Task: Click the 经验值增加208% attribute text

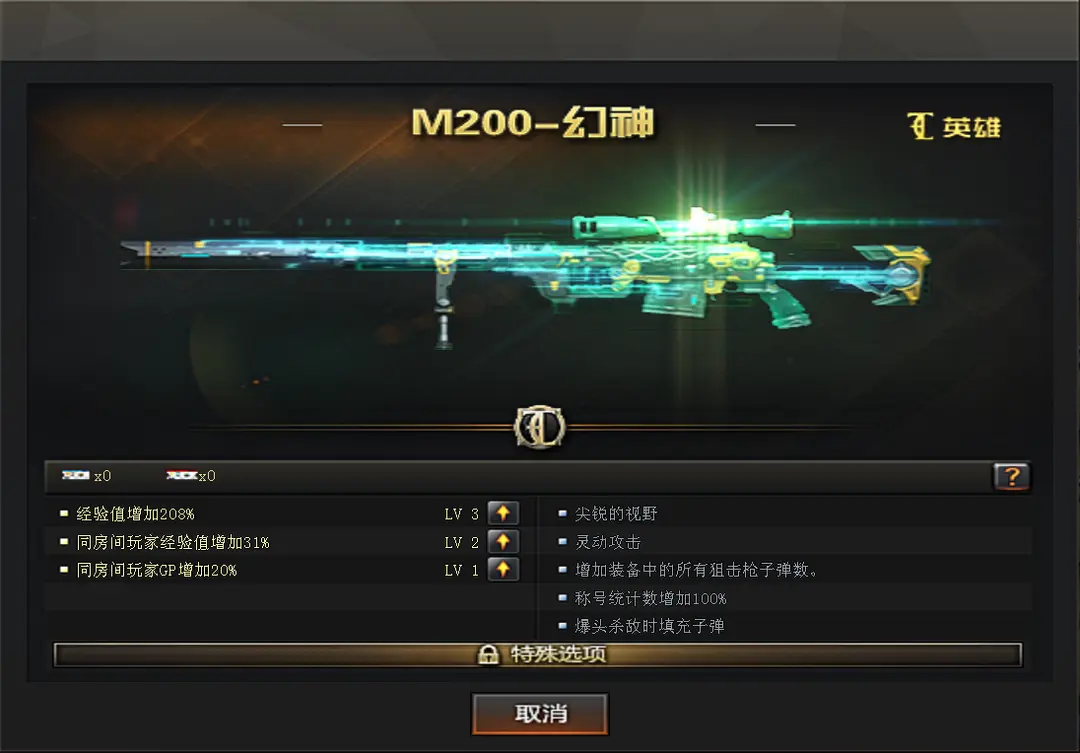Action: pos(135,514)
